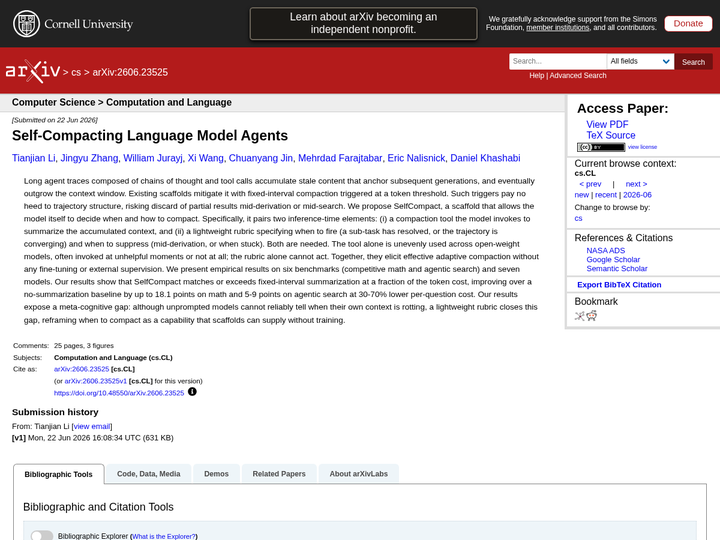Click the paper title Self-Compacting Language Model Agents
Image resolution: width=720 pixels, height=540 pixels.
coord(150,135)
